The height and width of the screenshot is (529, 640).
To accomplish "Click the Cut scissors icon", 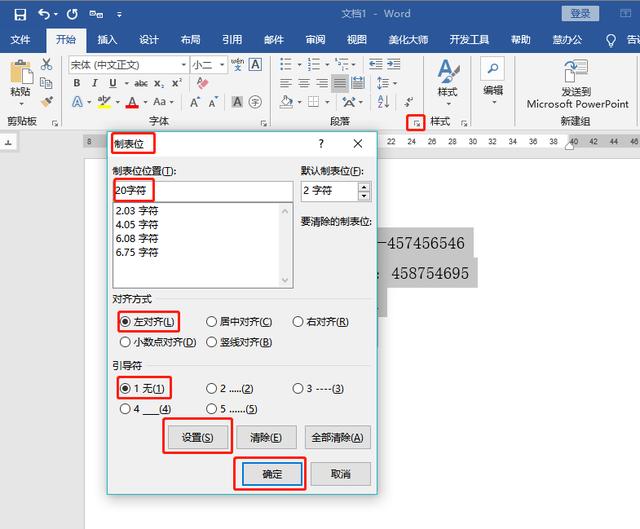I will 47,64.
